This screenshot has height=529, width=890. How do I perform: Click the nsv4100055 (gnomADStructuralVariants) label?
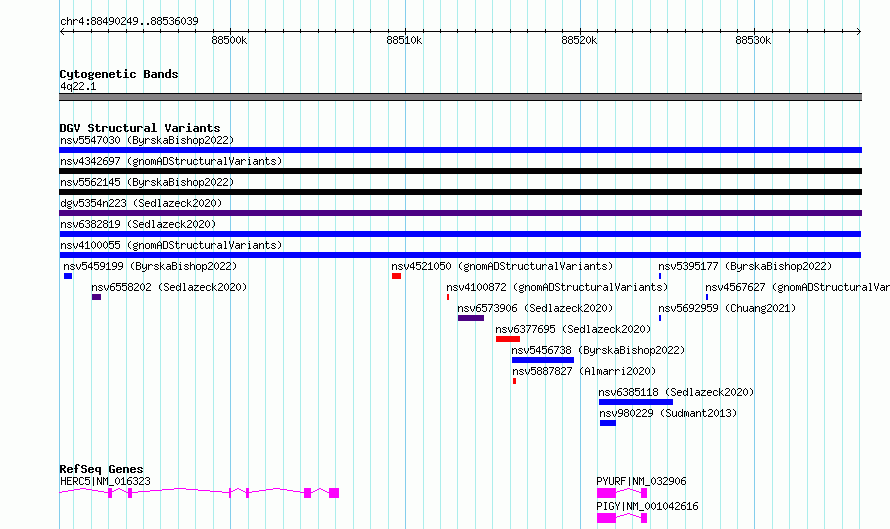click(x=171, y=245)
